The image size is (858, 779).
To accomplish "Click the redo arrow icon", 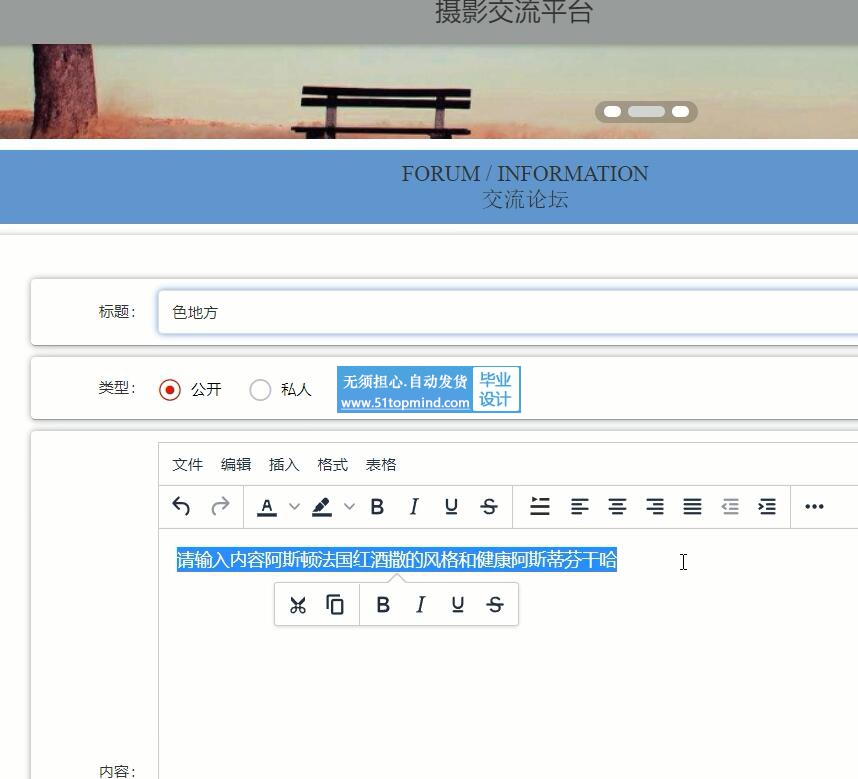I will coord(220,507).
